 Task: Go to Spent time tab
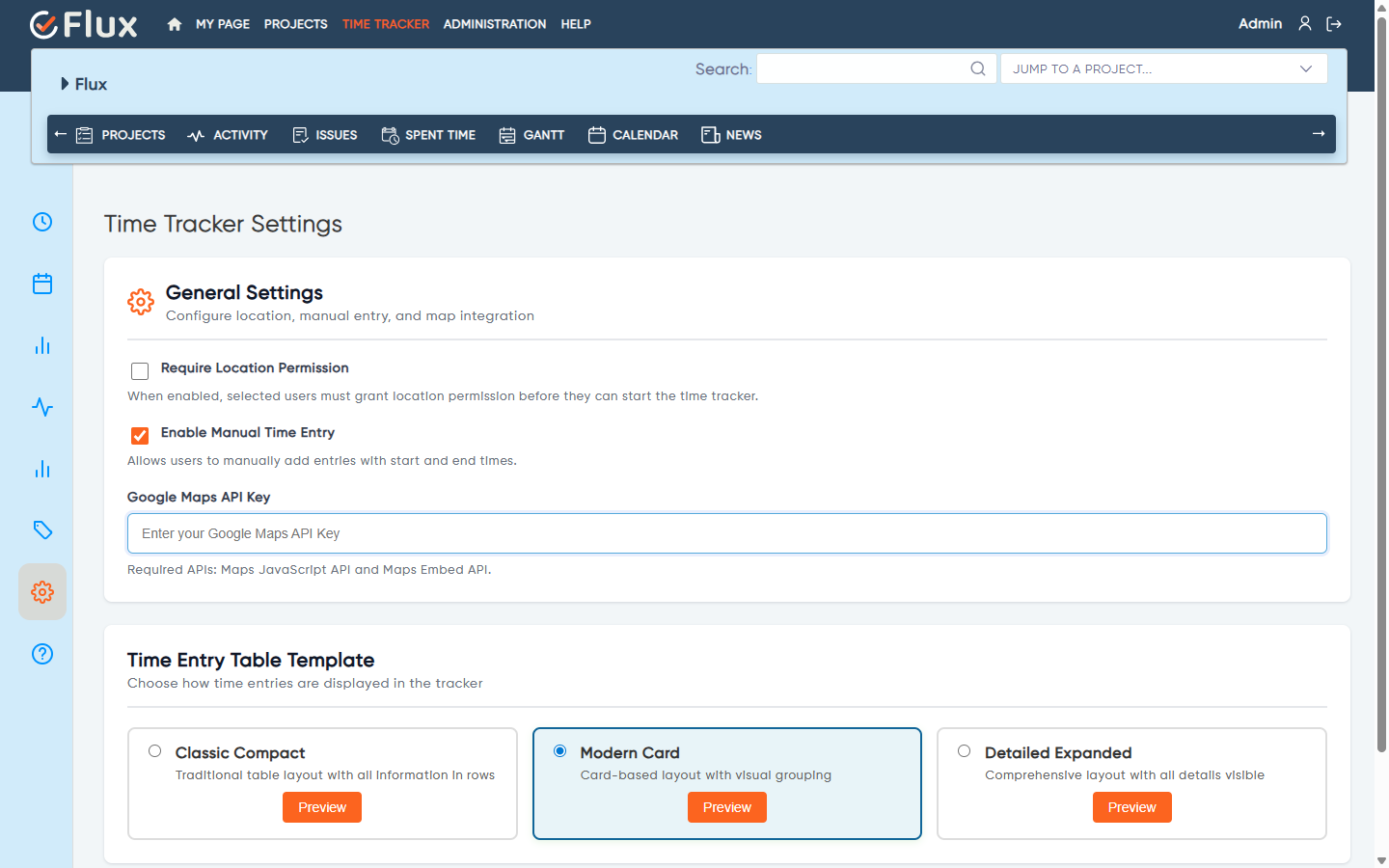click(x=428, y=135)
